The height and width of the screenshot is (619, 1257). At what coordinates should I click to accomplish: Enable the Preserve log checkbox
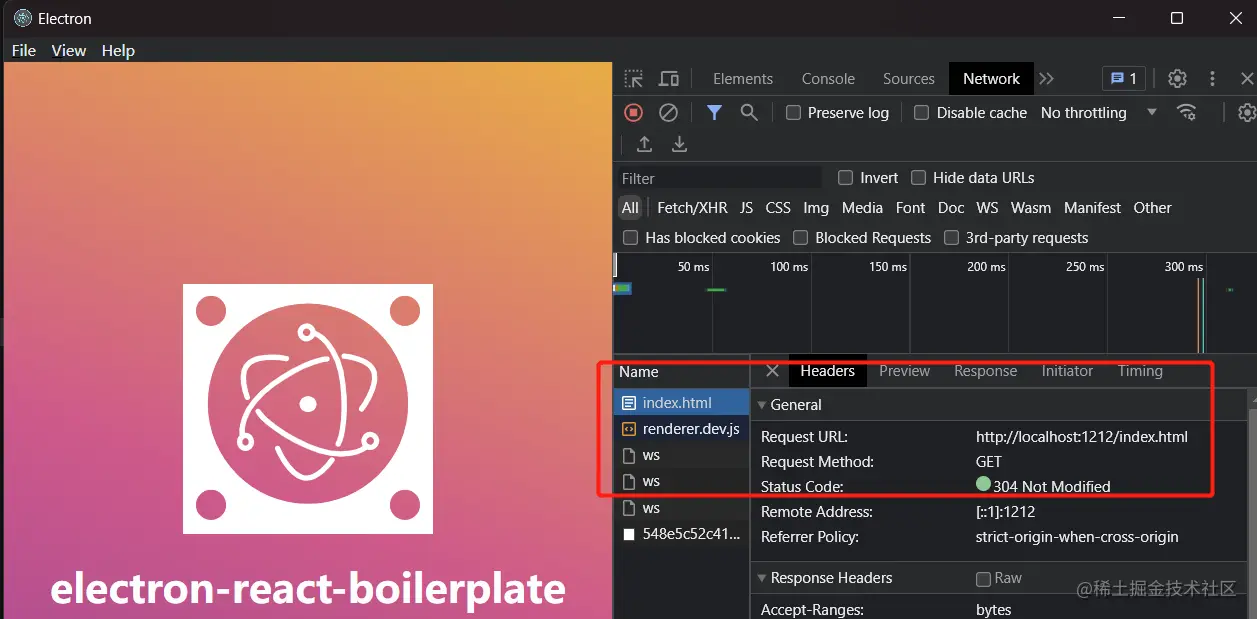click(793, 113)
